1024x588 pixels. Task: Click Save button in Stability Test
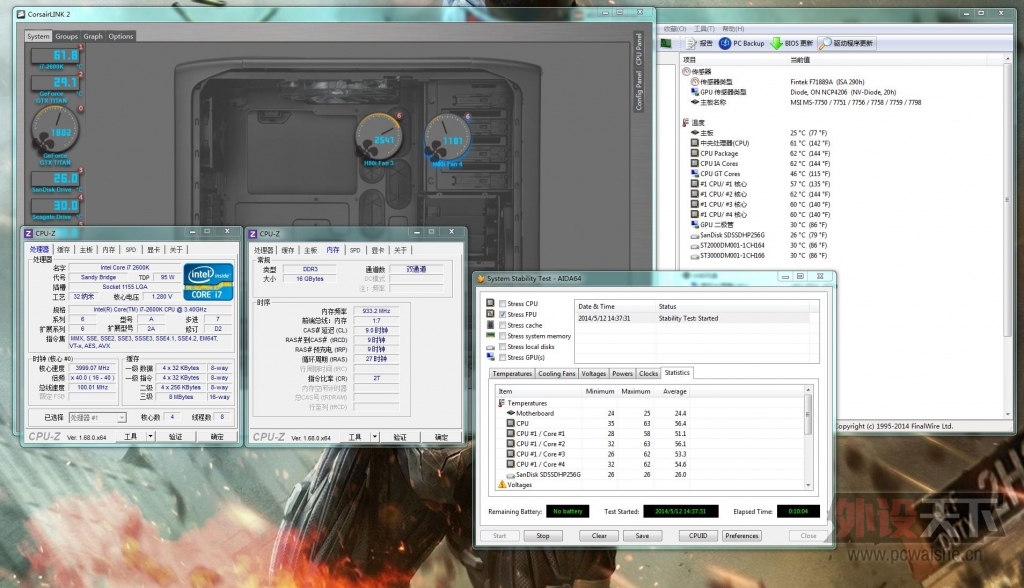click(x=642, y=536)
